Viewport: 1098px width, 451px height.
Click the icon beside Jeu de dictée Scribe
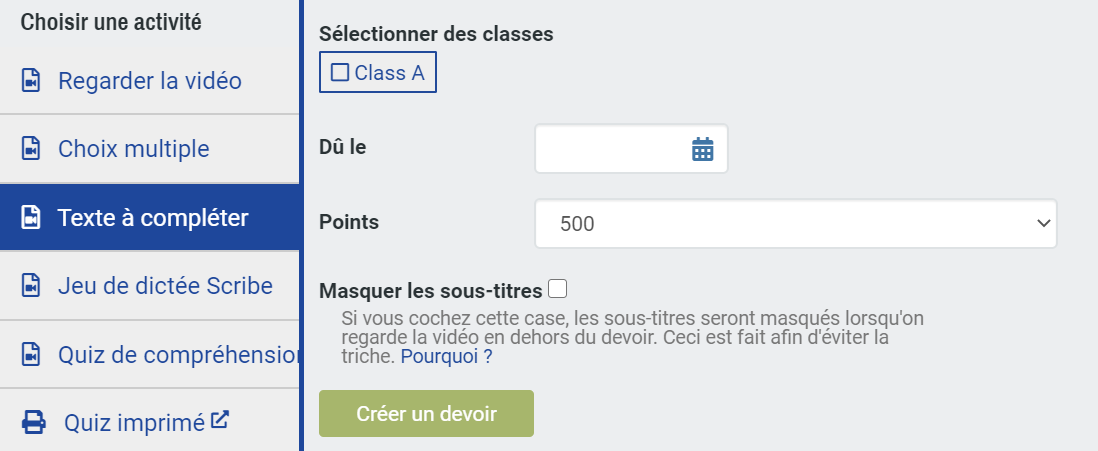click(x=31, y=286)
